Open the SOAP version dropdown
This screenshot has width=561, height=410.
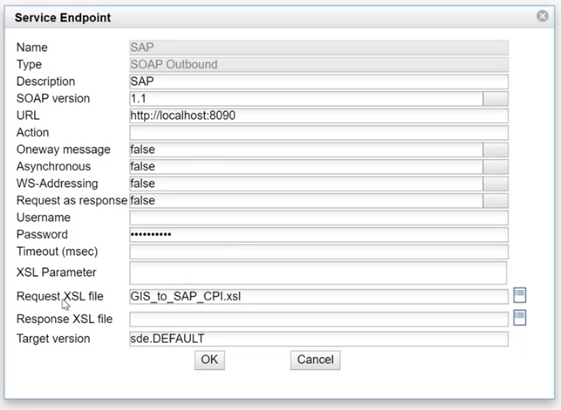496,99
